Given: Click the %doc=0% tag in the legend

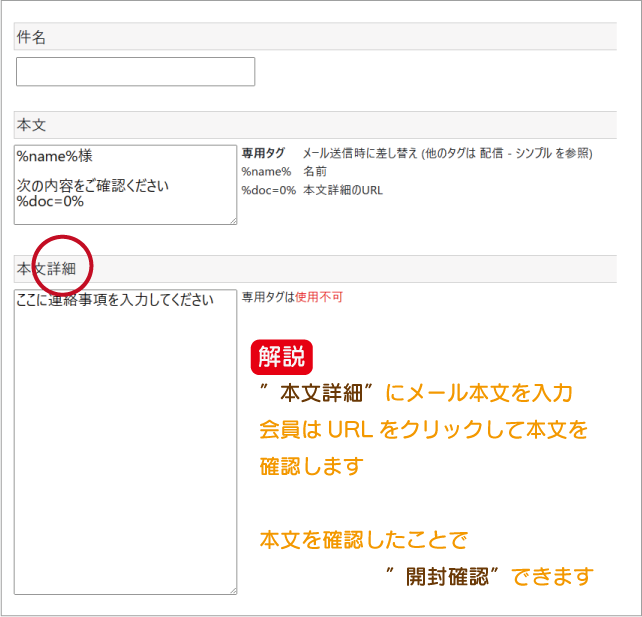Looking at the screenshot, I should coord(268,190).
